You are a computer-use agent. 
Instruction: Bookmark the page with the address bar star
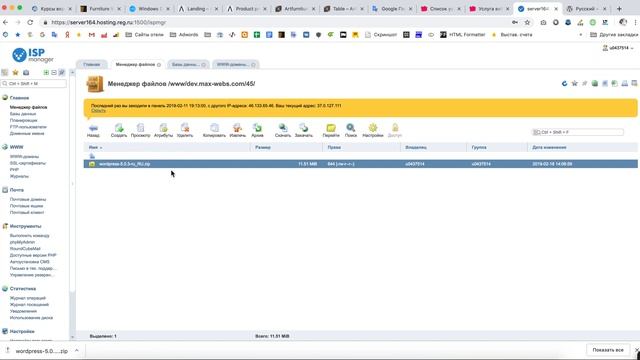527,22
